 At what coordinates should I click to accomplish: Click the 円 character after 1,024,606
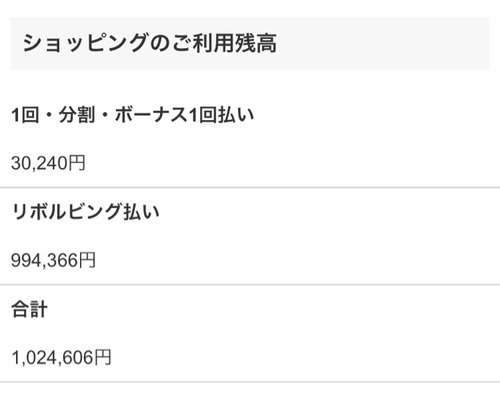tap(102, 357)
